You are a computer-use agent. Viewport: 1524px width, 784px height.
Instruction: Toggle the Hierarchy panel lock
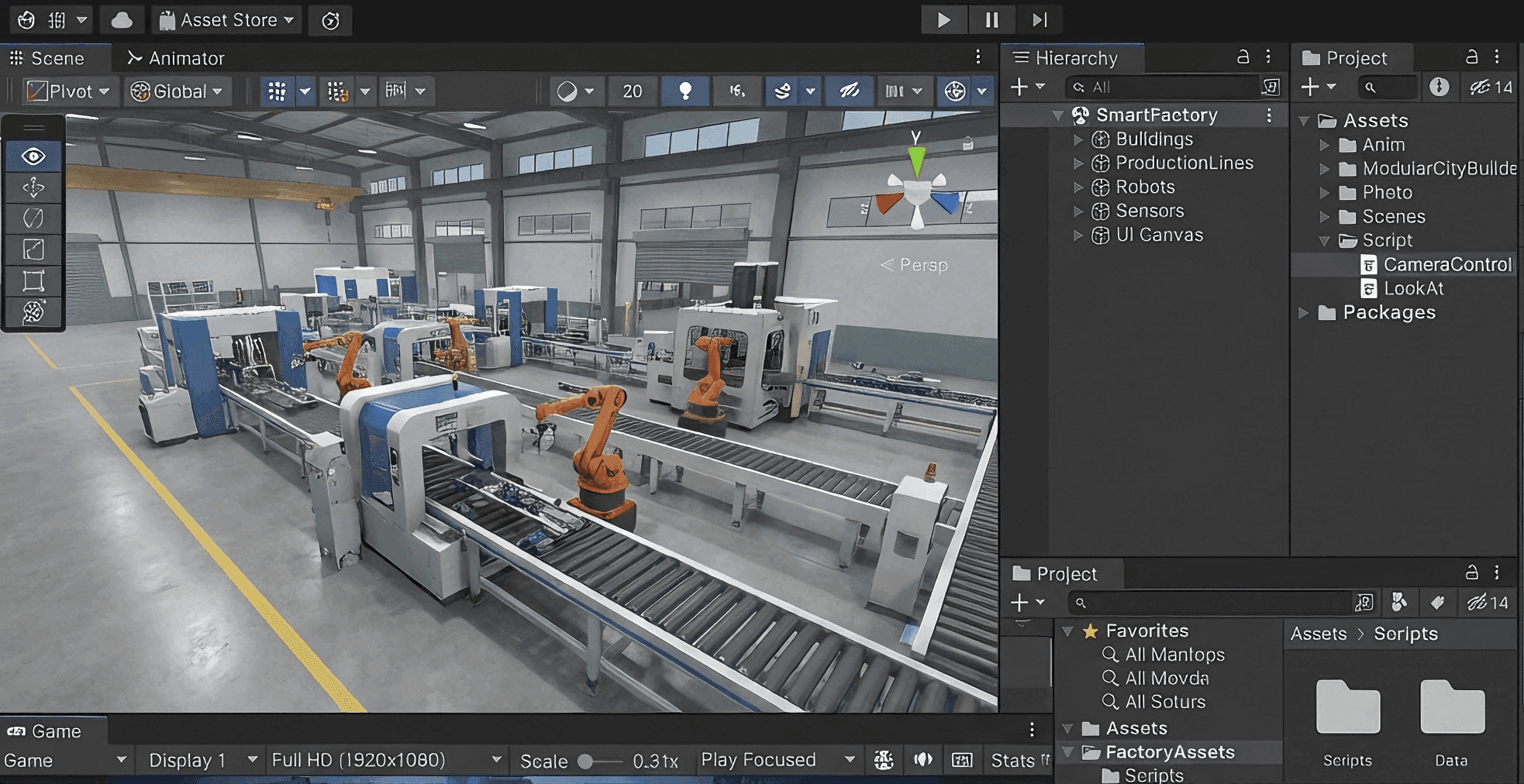[1243, 57]
